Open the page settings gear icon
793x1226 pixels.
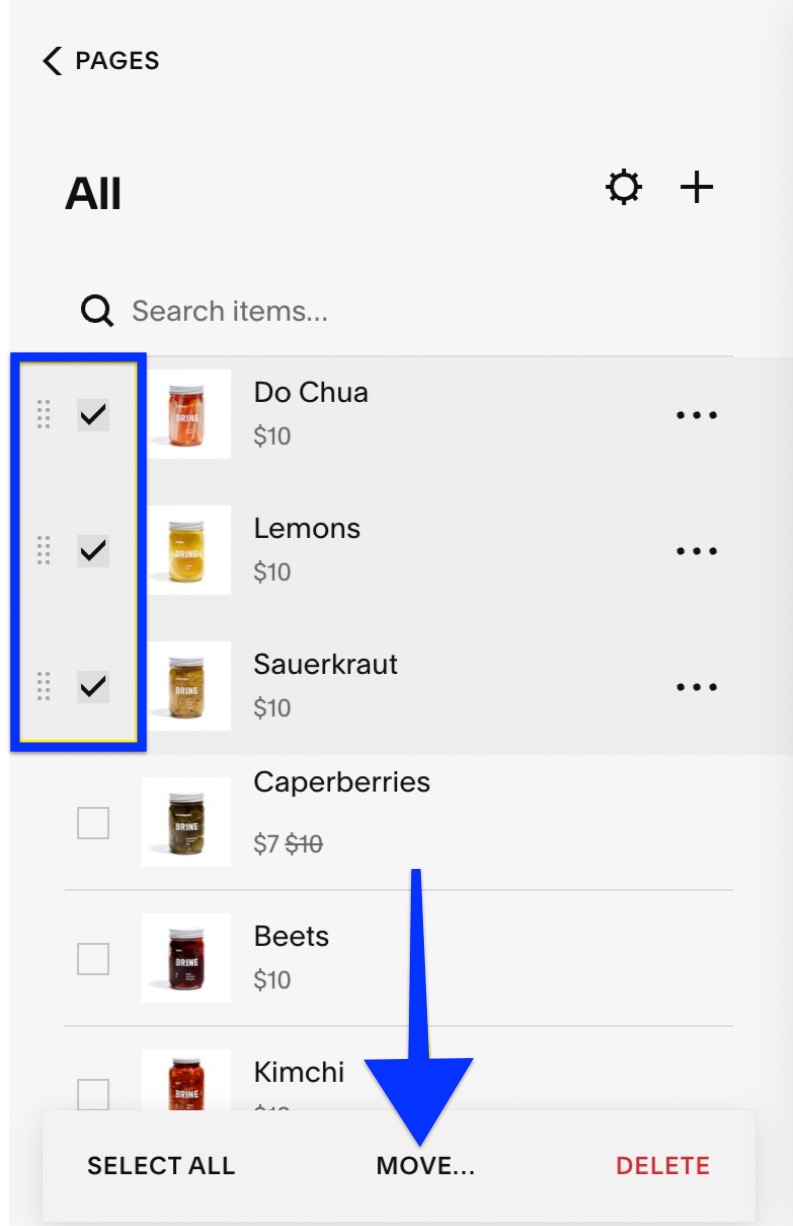624,188
